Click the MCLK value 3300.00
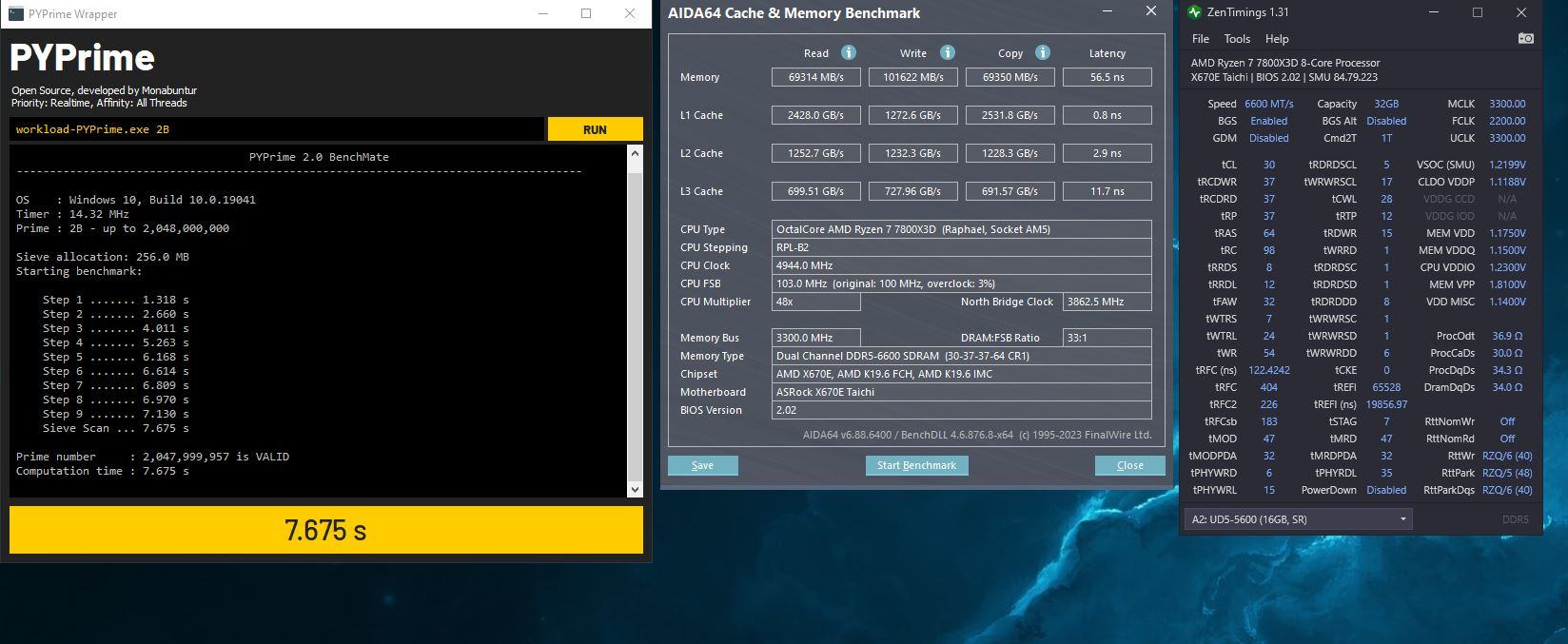 [x=1507, y=104]
